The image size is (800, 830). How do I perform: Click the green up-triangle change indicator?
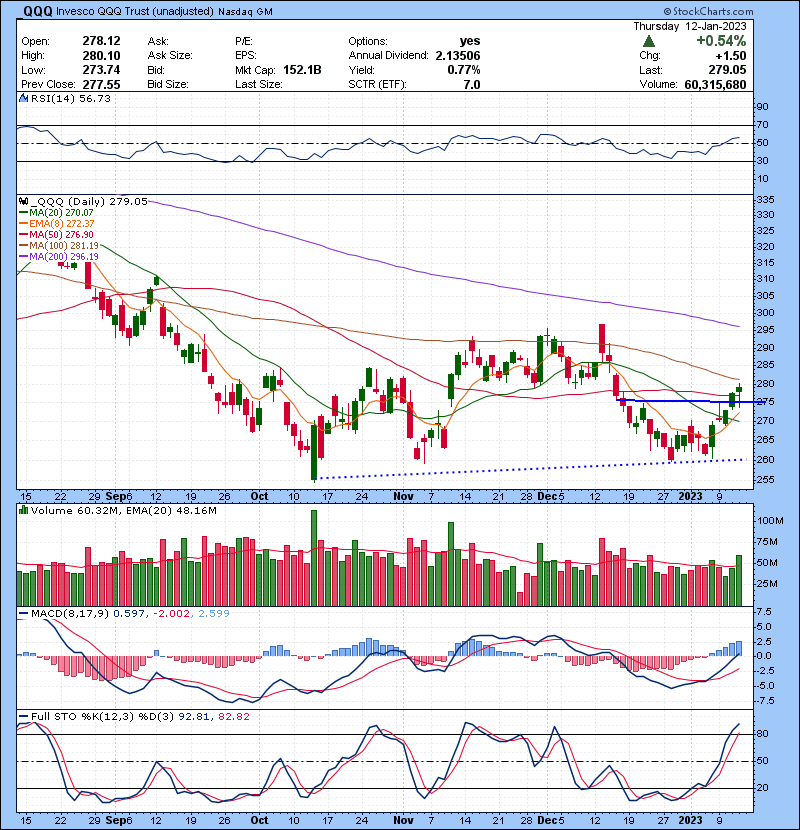pos(649,41)
